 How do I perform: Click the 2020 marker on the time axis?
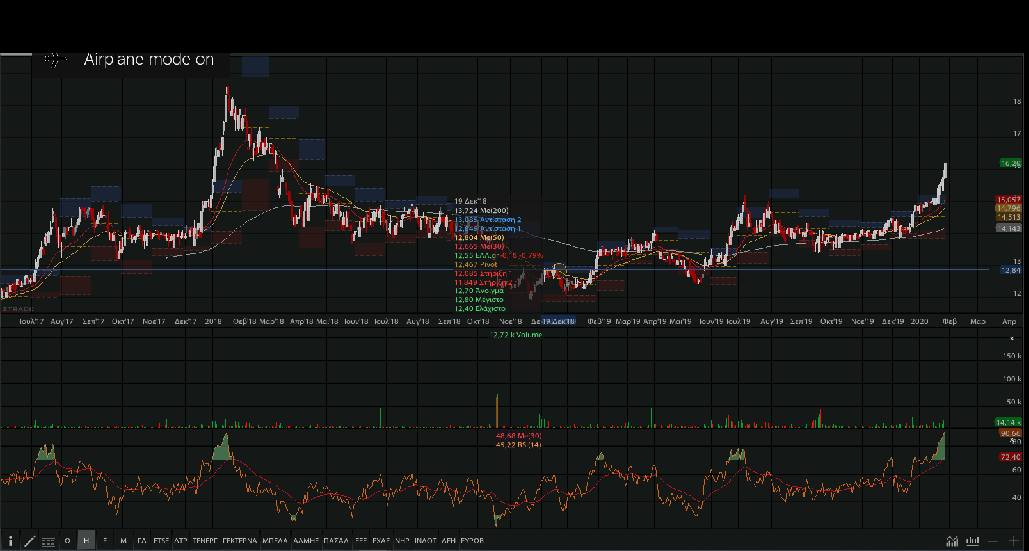[919, 322]
